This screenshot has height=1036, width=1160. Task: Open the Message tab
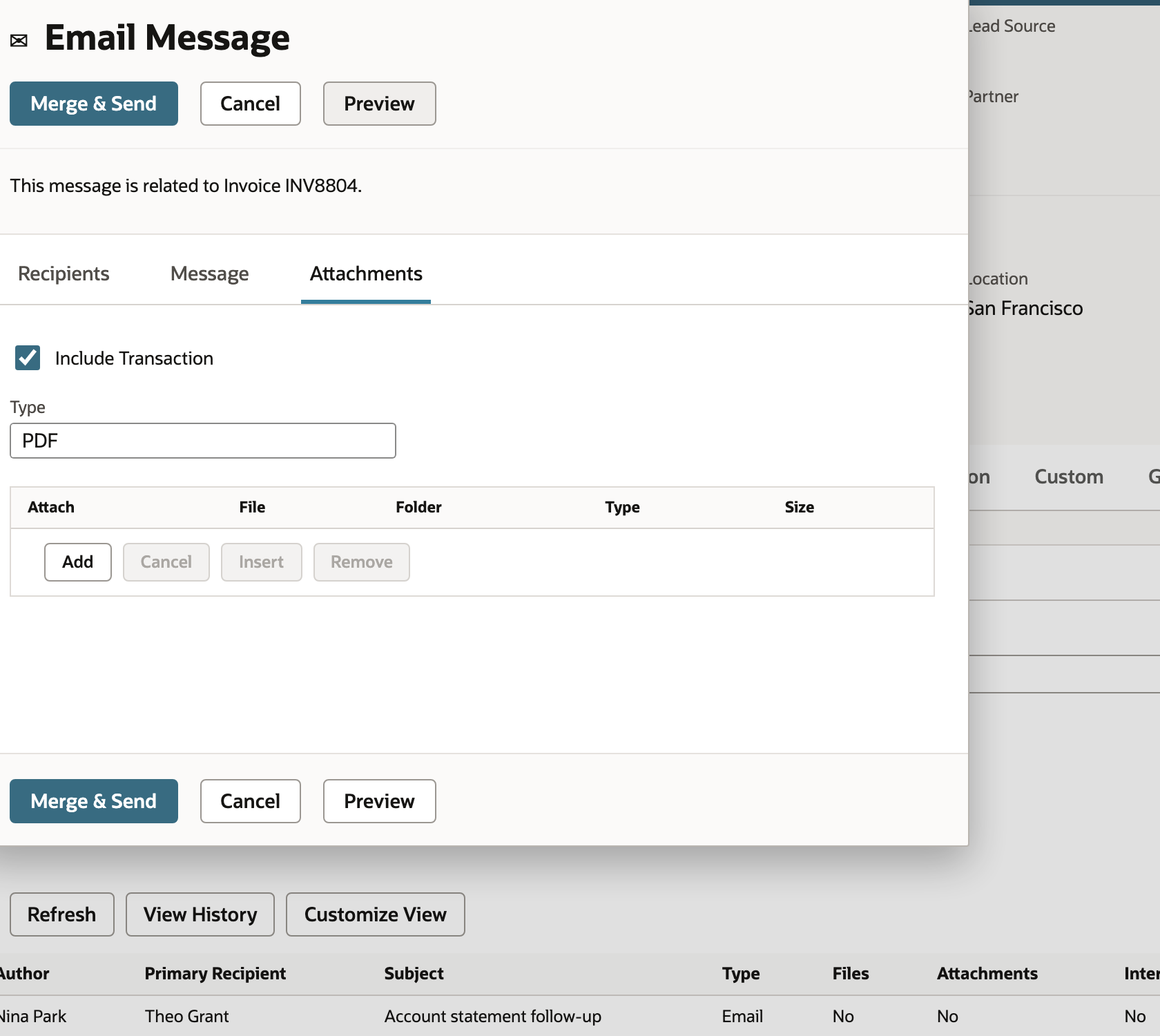point(209,274)
